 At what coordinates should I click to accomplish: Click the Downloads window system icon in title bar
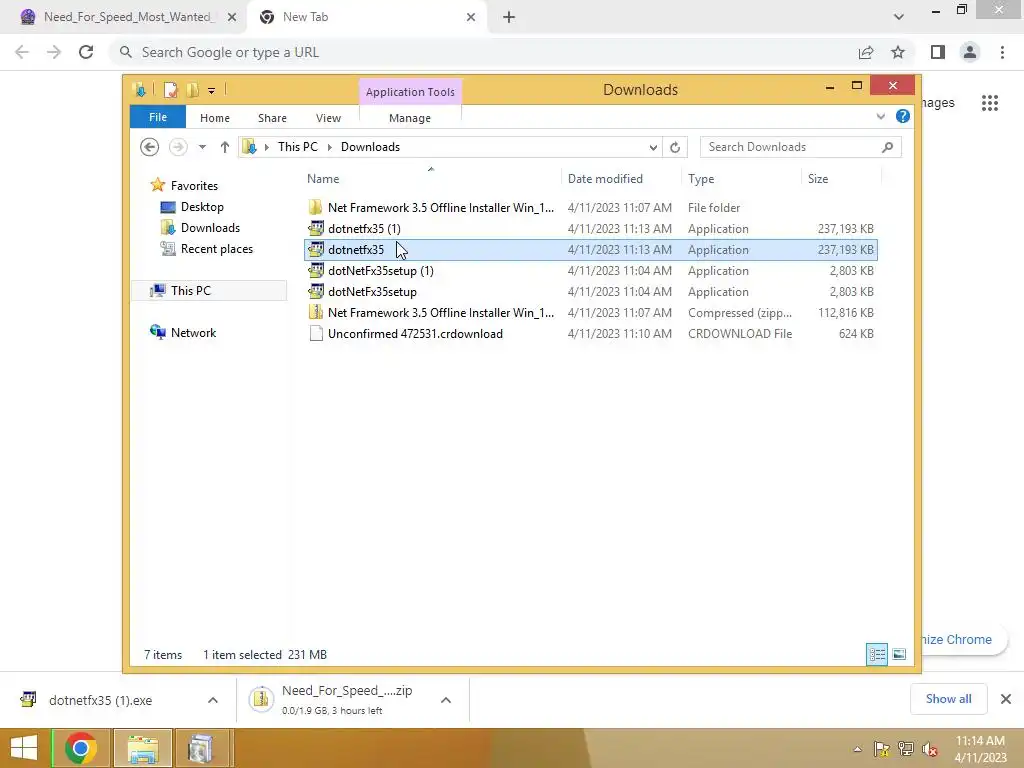coord(139,90)
